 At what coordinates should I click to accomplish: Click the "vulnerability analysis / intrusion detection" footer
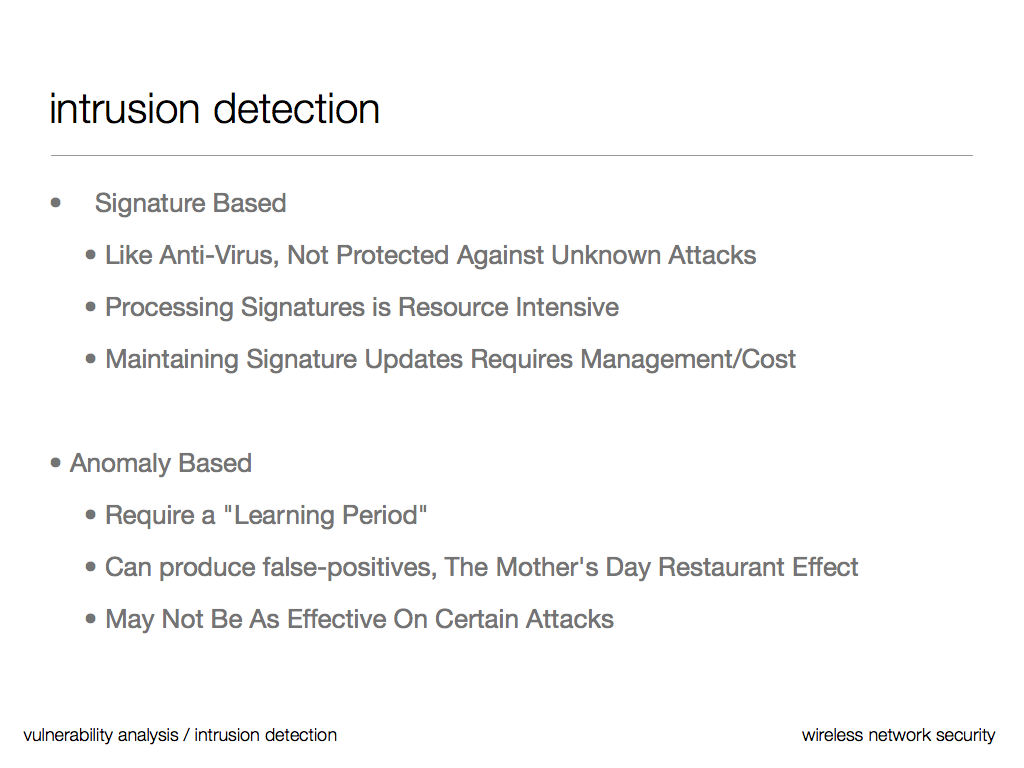(x=180, y=736)
